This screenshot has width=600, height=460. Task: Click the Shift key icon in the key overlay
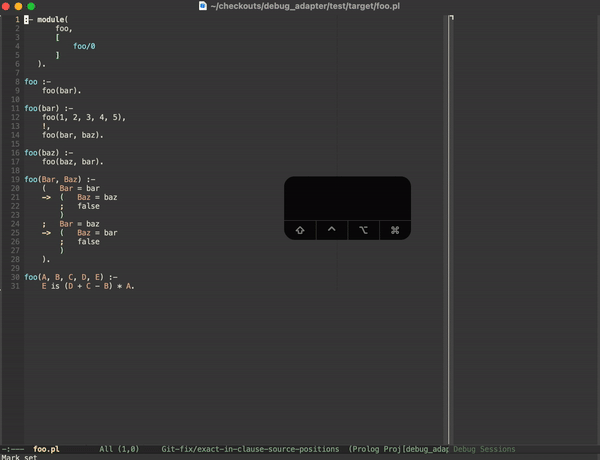(x=300, y=230)
